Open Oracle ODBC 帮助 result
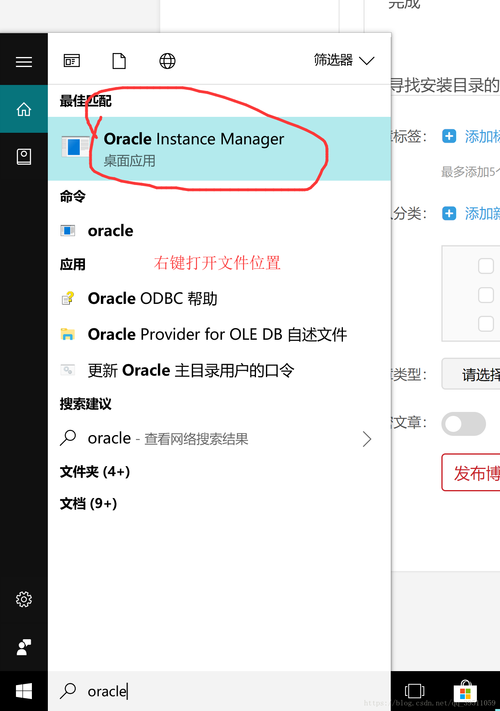Screen dimensions: 500x711 tap(219, 298)
